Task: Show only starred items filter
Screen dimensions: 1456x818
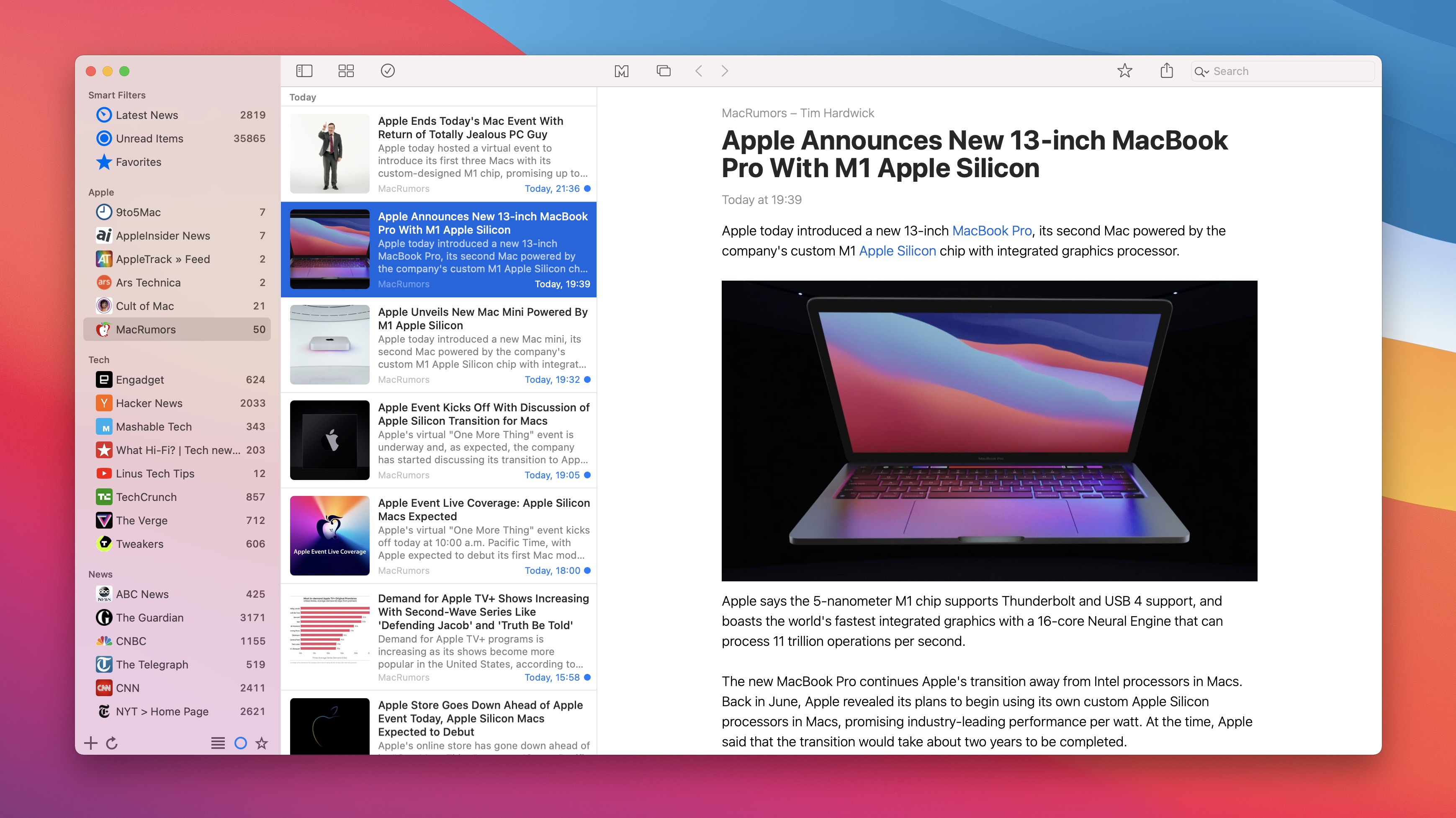Action: pyautogui.click(x=262, y=743)
